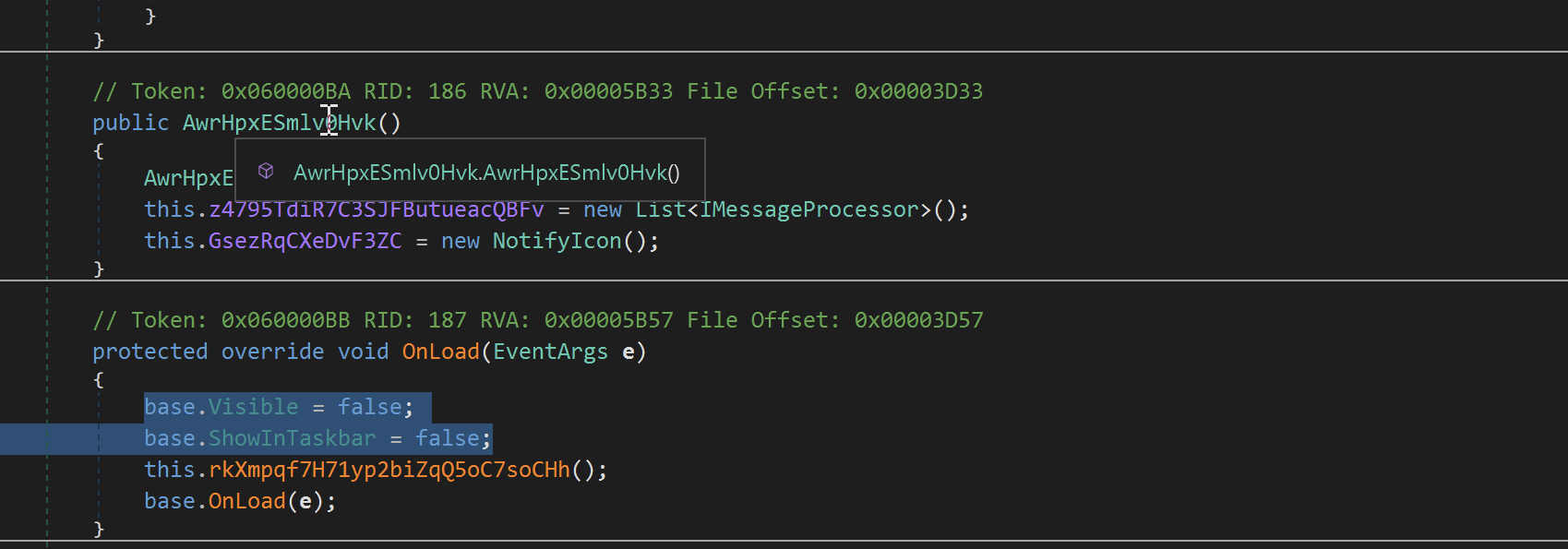Click the method cube icon in tooltip

coord(266,171)
